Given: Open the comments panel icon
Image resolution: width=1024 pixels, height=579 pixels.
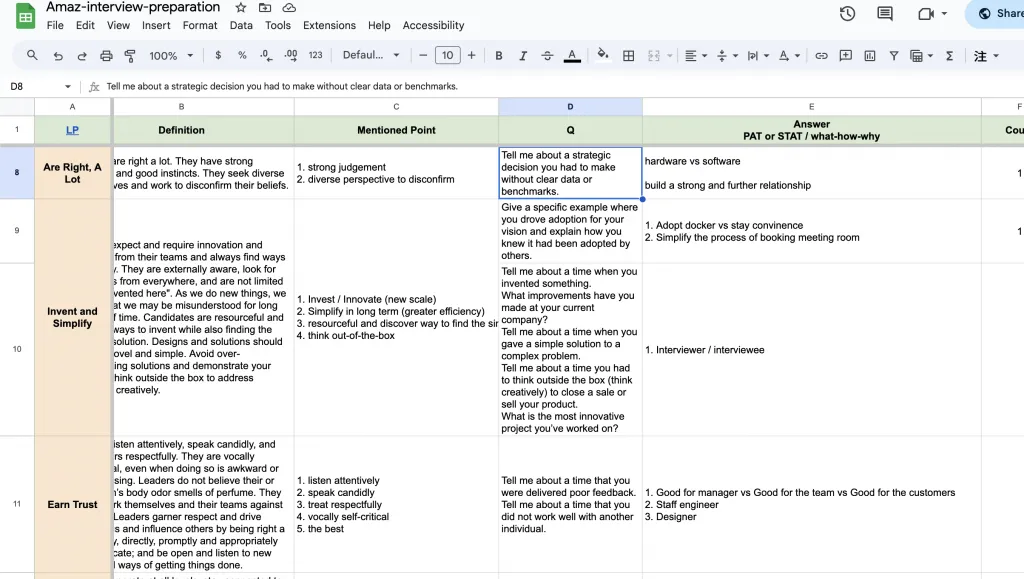Looking at the screenshot, I should (885, 14).
